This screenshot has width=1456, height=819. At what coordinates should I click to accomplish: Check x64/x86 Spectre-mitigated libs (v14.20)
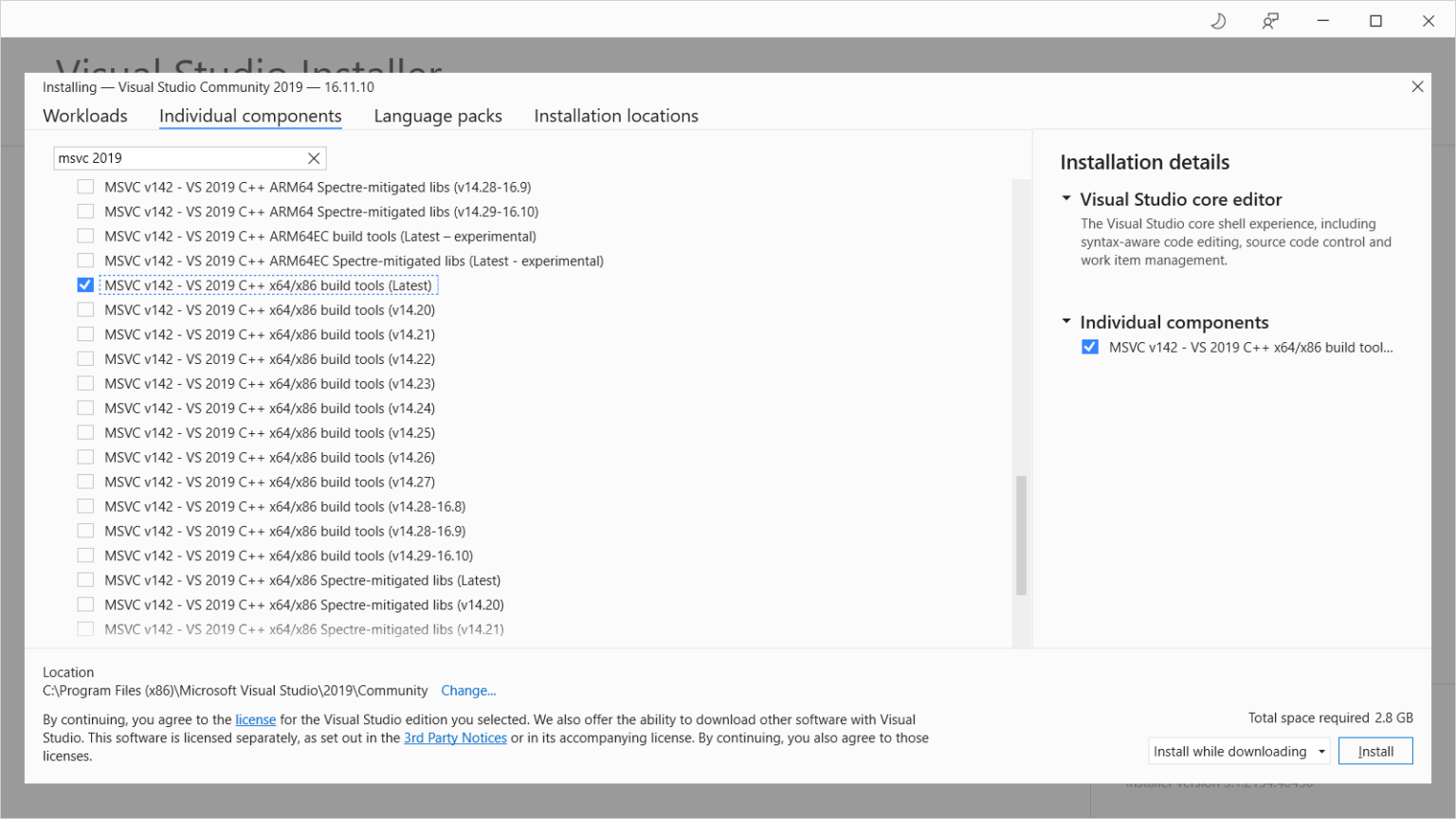85,605
